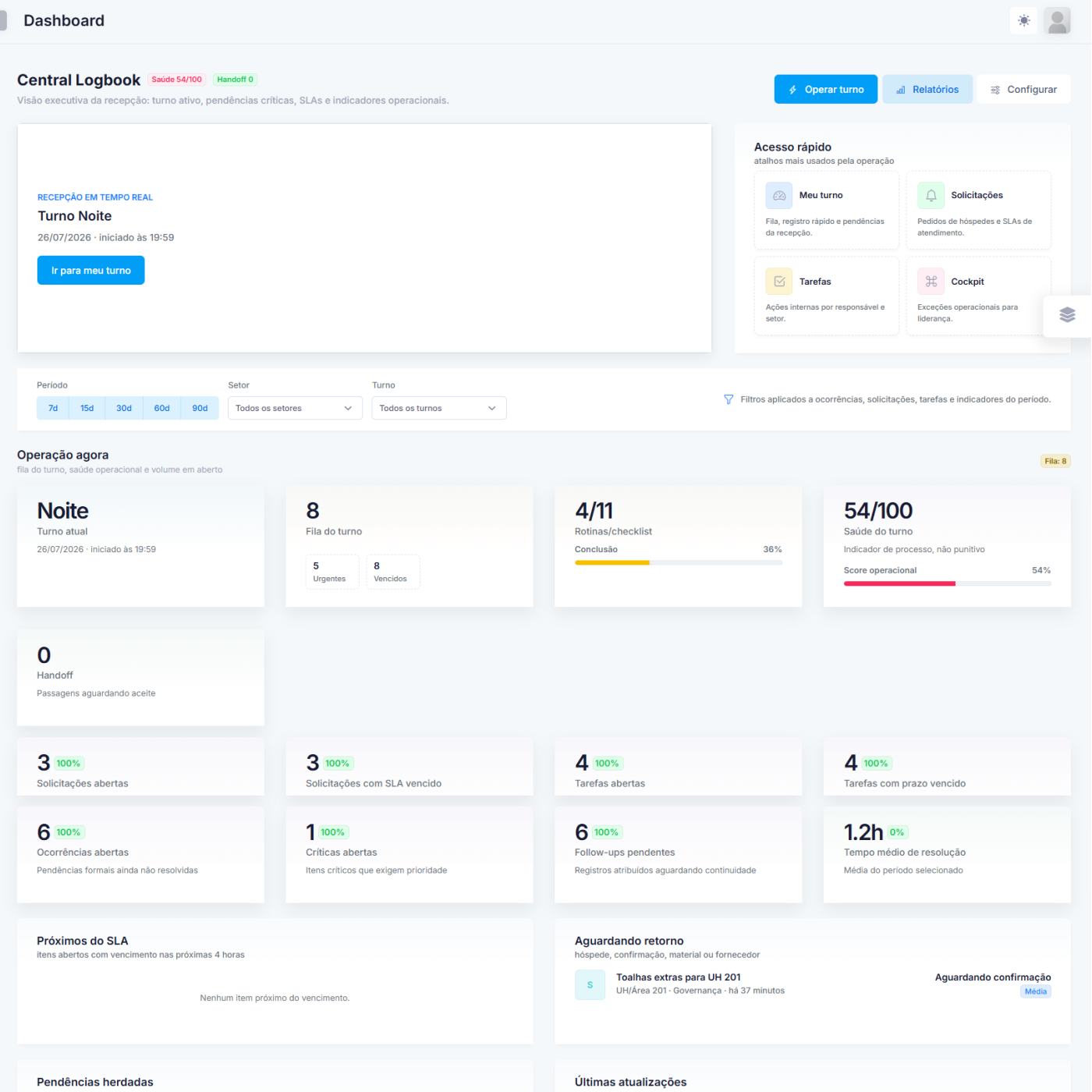Viewport: 1092px width, 1092px height.
Task: Click the Solicitações bell icon
Action: tap(931, 196)
